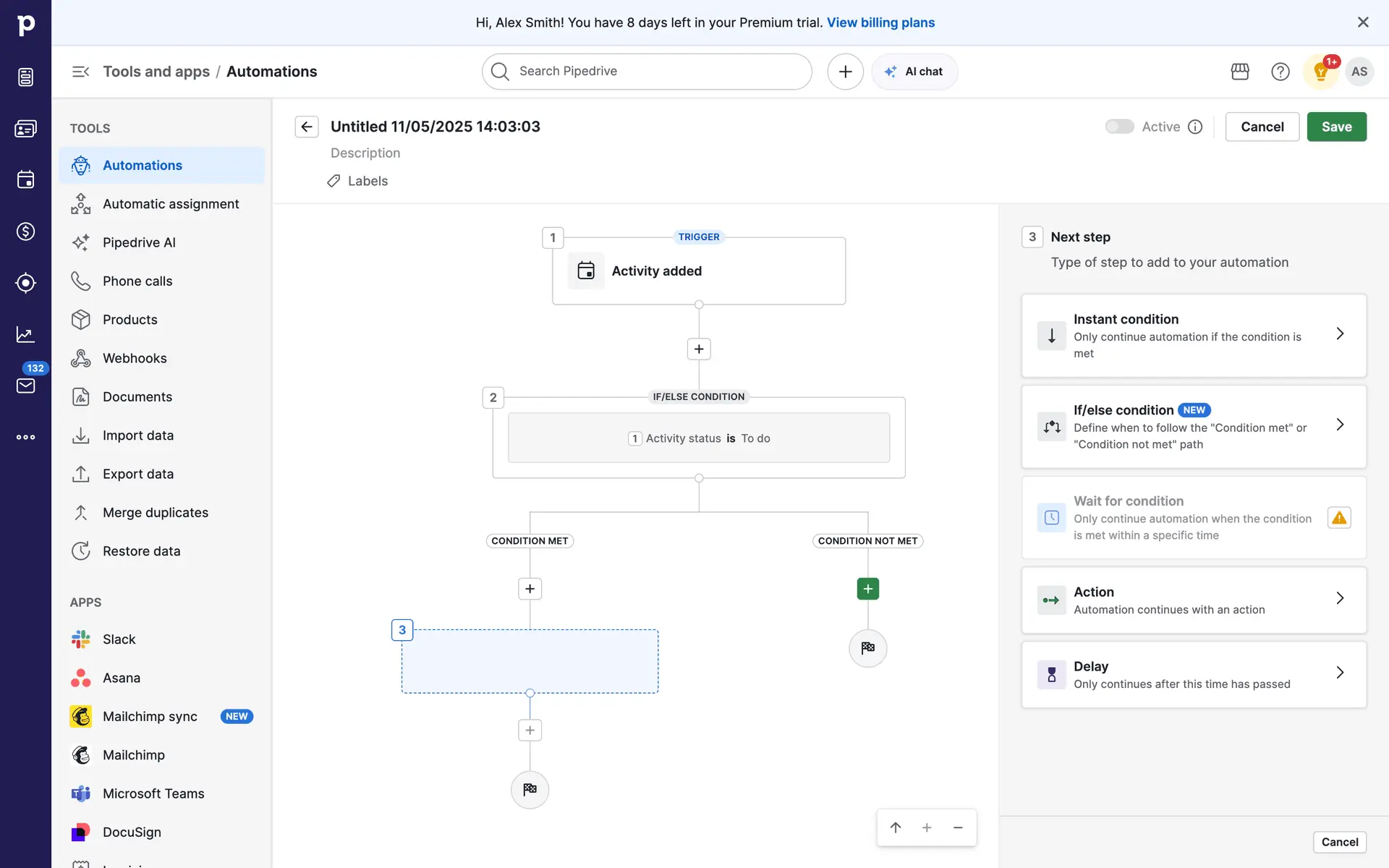The image size is (1389, 868).
Task: Click the Search Pipedrive input field
Action: click(647, 72)
